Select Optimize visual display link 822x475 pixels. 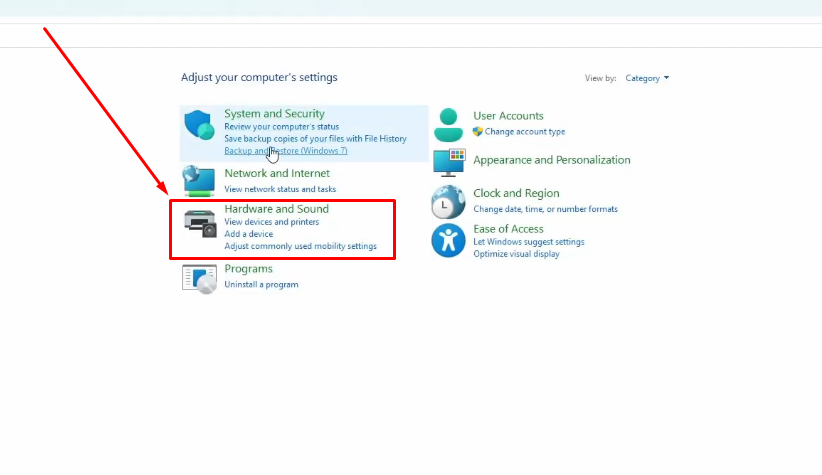pyautogui.click(x=516, y=254)
